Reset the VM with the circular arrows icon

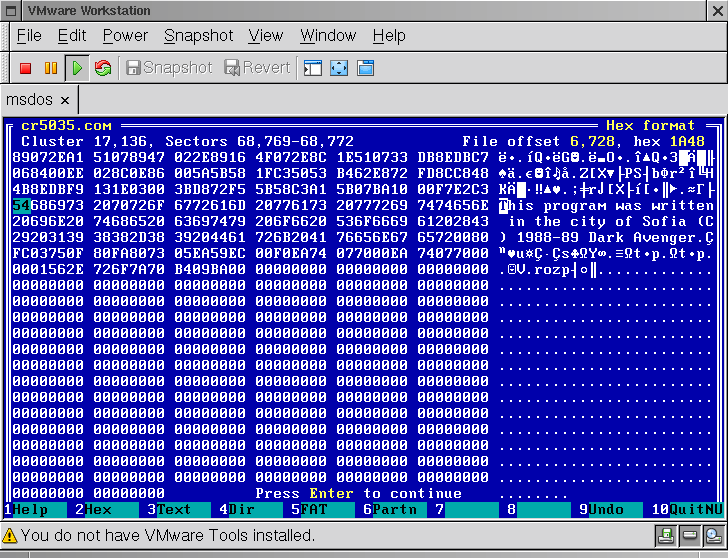point(103,68)
